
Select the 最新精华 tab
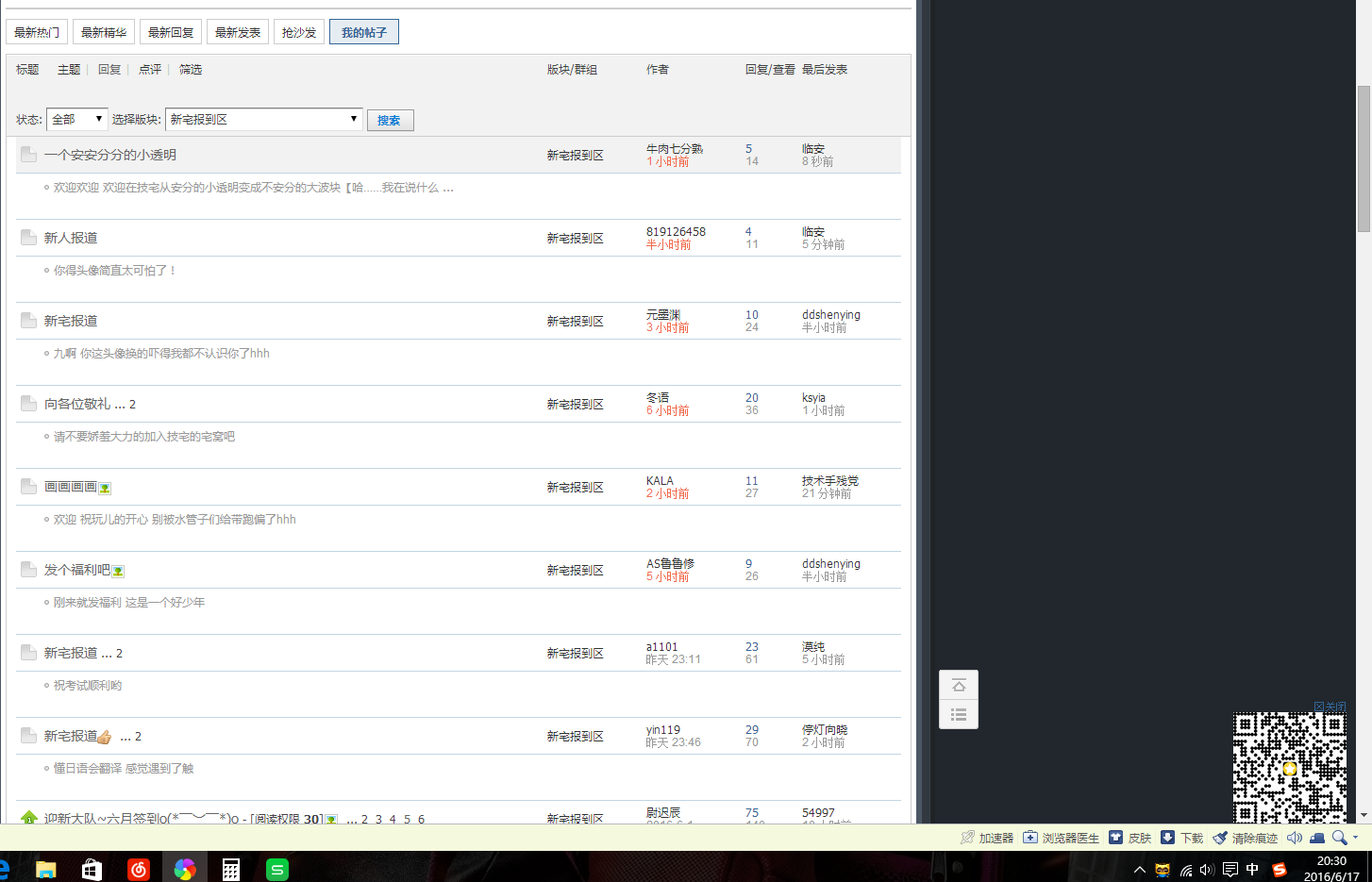point(104,32)
